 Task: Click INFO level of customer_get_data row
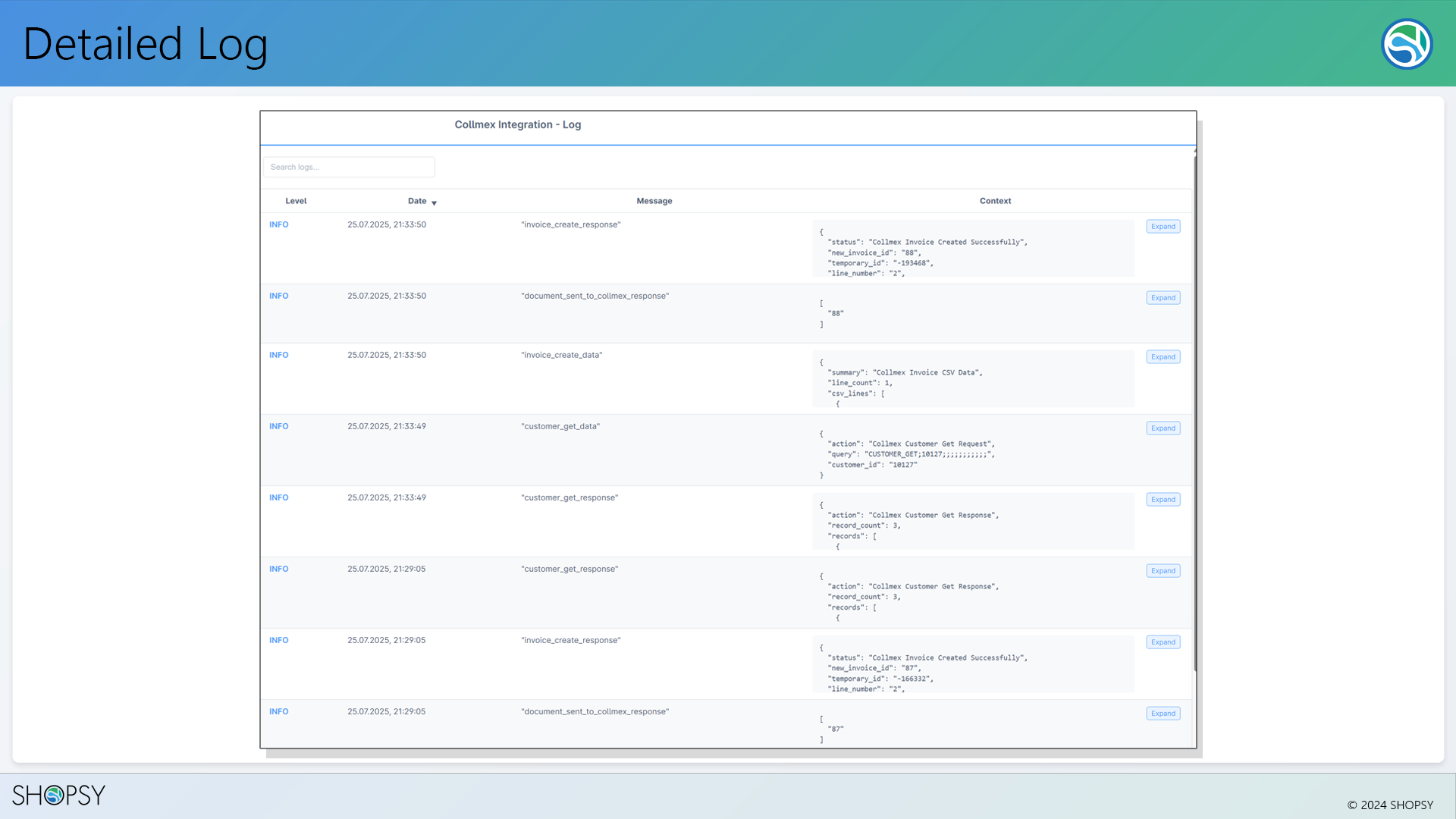(279, 426)
